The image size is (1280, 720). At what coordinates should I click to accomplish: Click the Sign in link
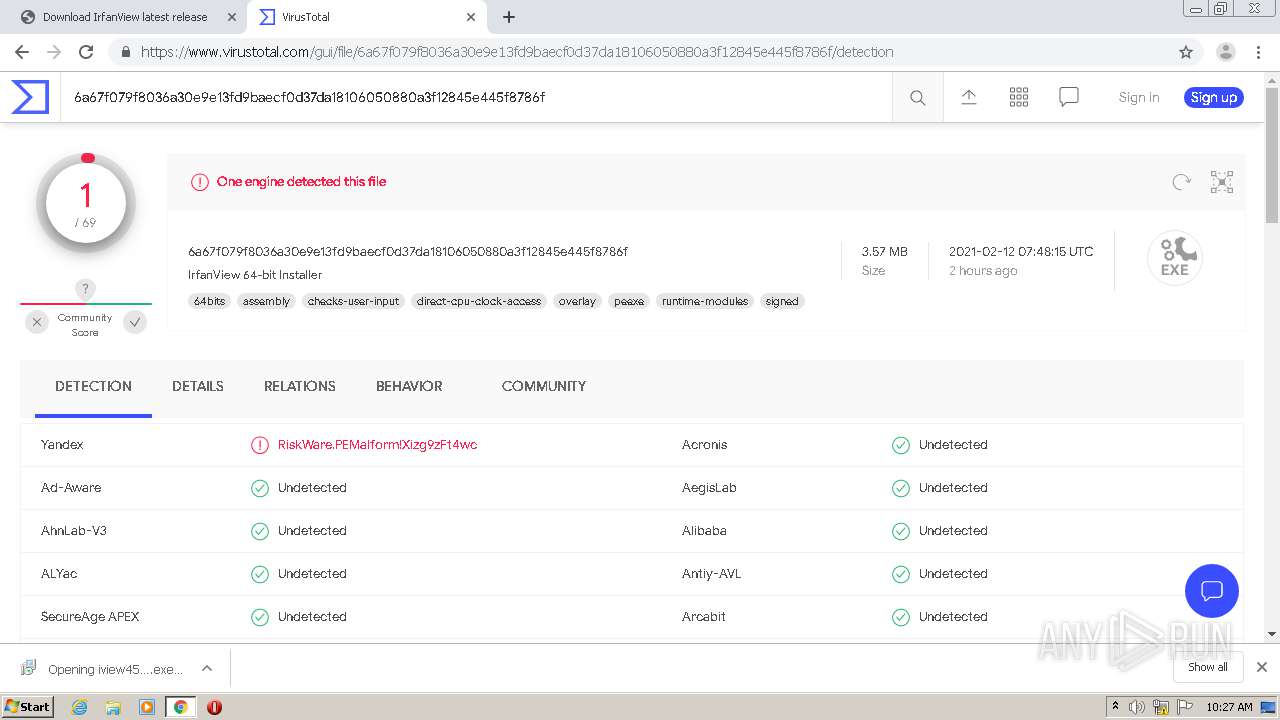click(x=1139, y=97)
